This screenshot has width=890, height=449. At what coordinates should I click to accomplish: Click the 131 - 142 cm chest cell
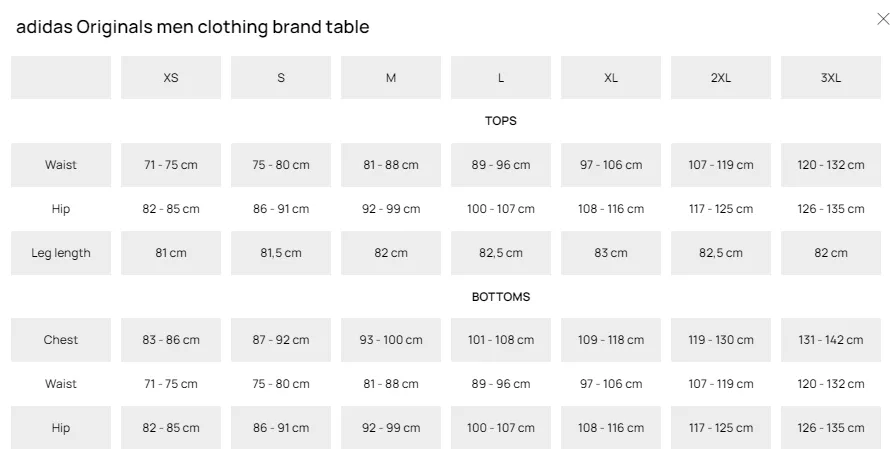pos(831,340)
